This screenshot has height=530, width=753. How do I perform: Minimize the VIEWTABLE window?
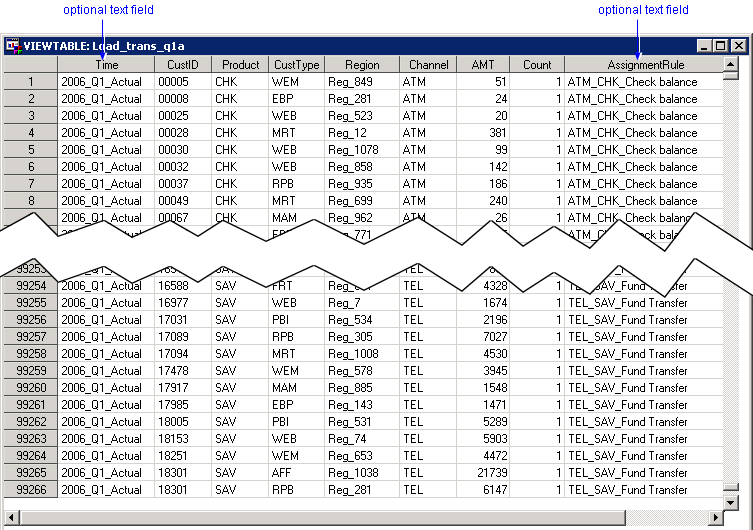(704, 46)
